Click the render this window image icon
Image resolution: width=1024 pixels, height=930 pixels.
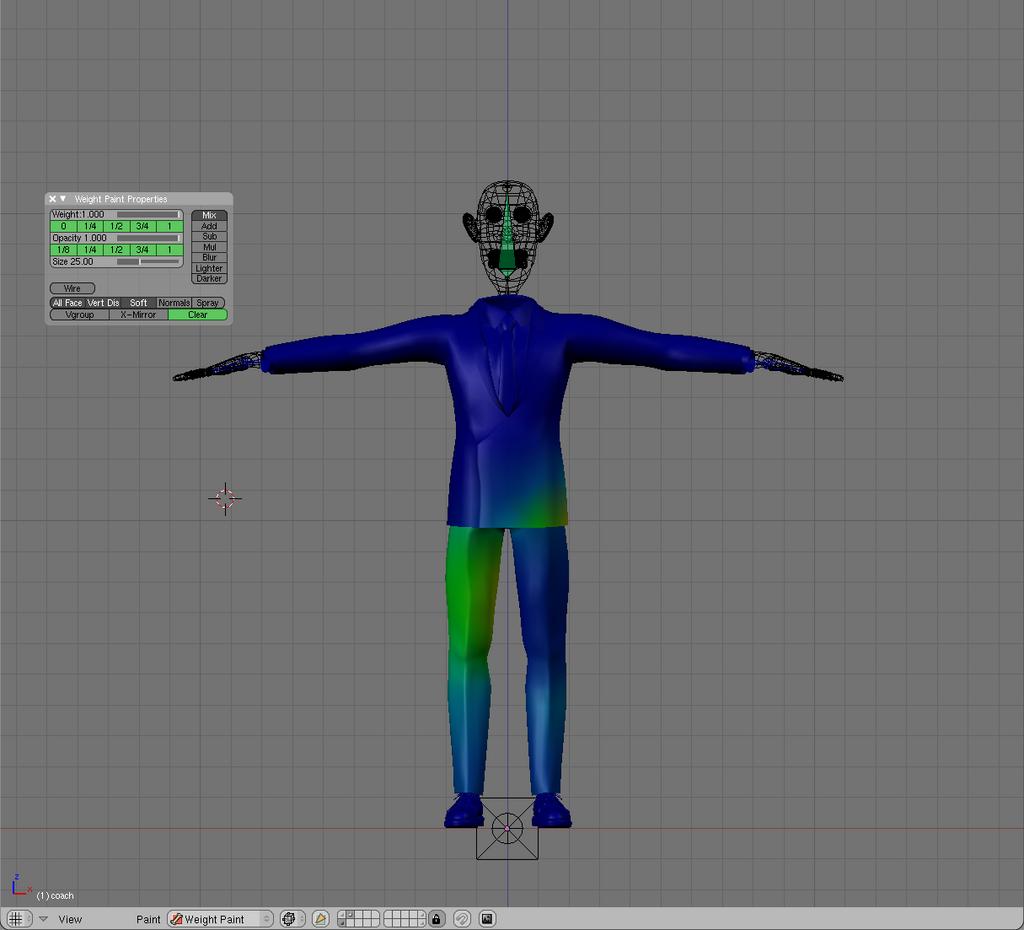click(487, 919)
